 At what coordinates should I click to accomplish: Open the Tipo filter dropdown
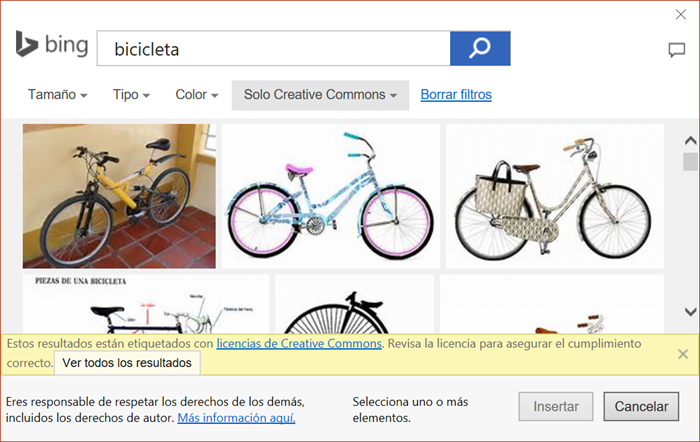point(131,95)
